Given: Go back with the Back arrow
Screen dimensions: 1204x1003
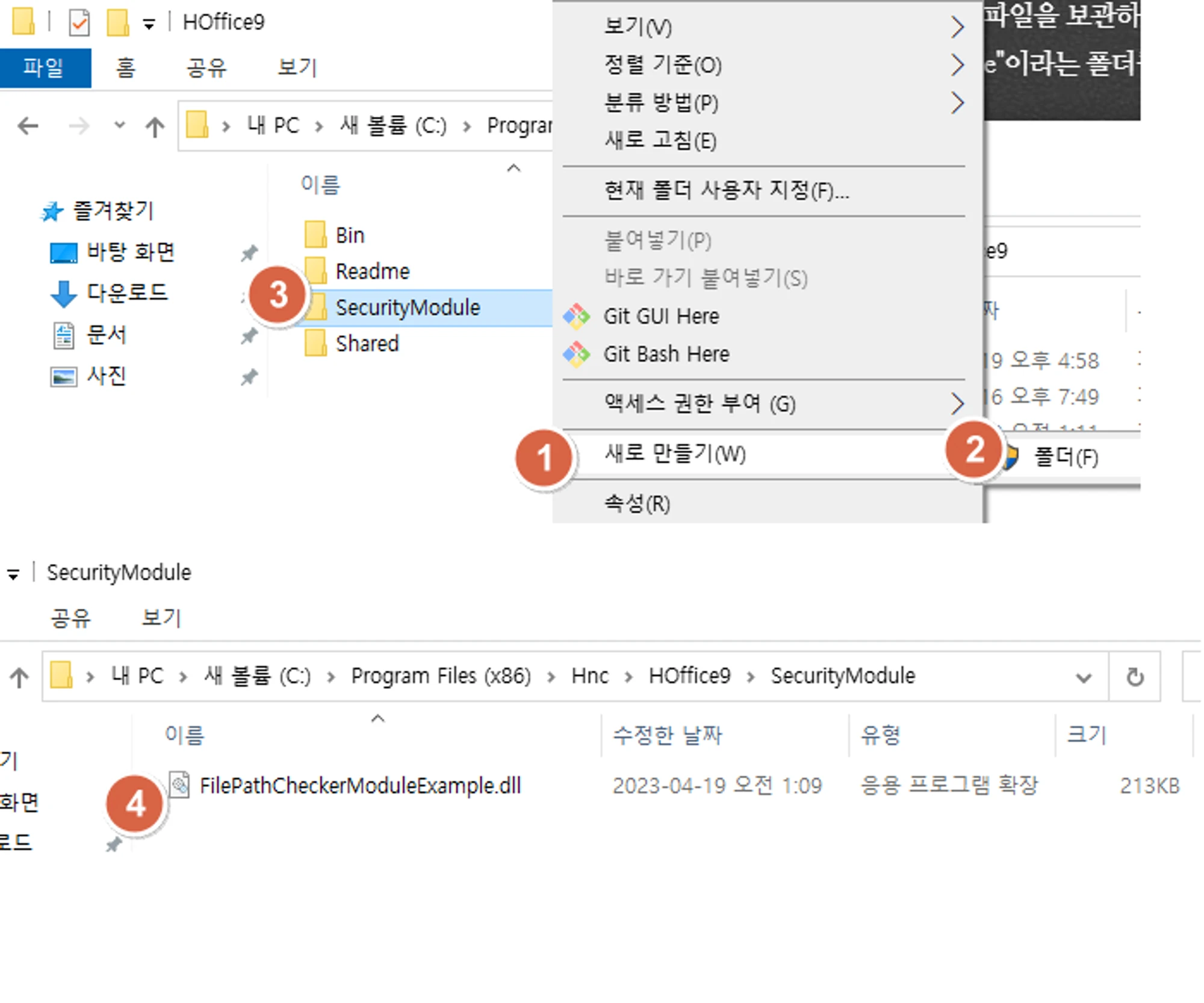Looking at the screenshot, I should coord(28,126).
